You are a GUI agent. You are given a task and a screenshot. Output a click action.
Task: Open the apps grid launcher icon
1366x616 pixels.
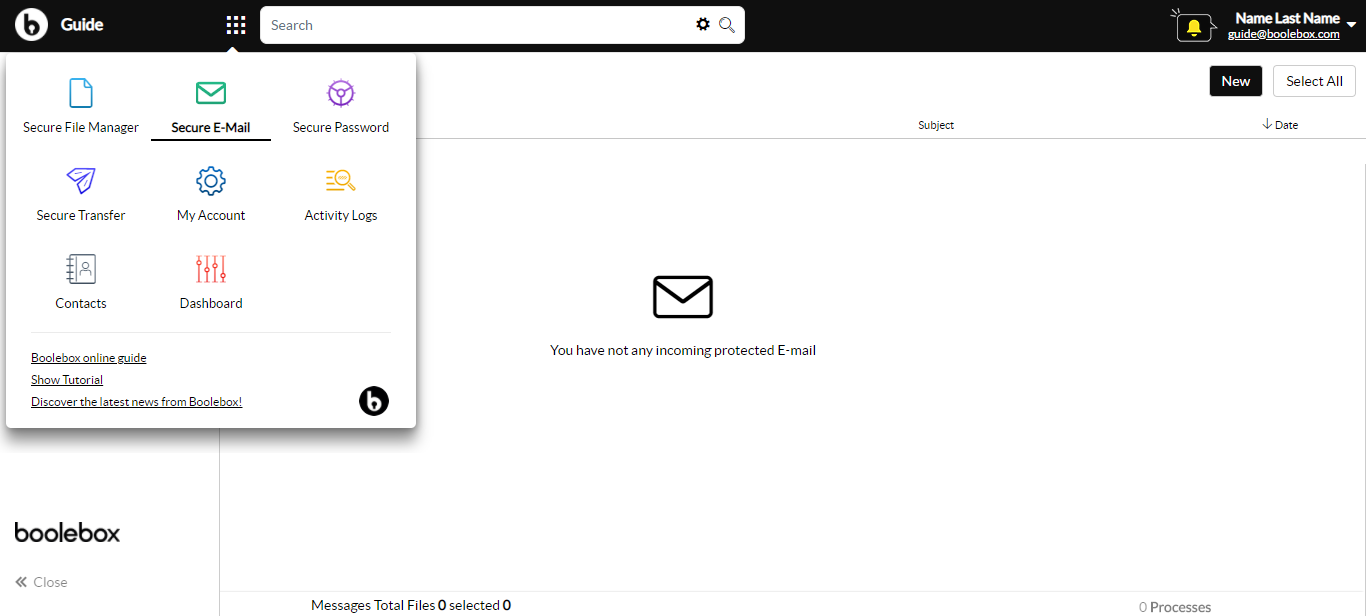pyautogui.click(x=236, y=25)
